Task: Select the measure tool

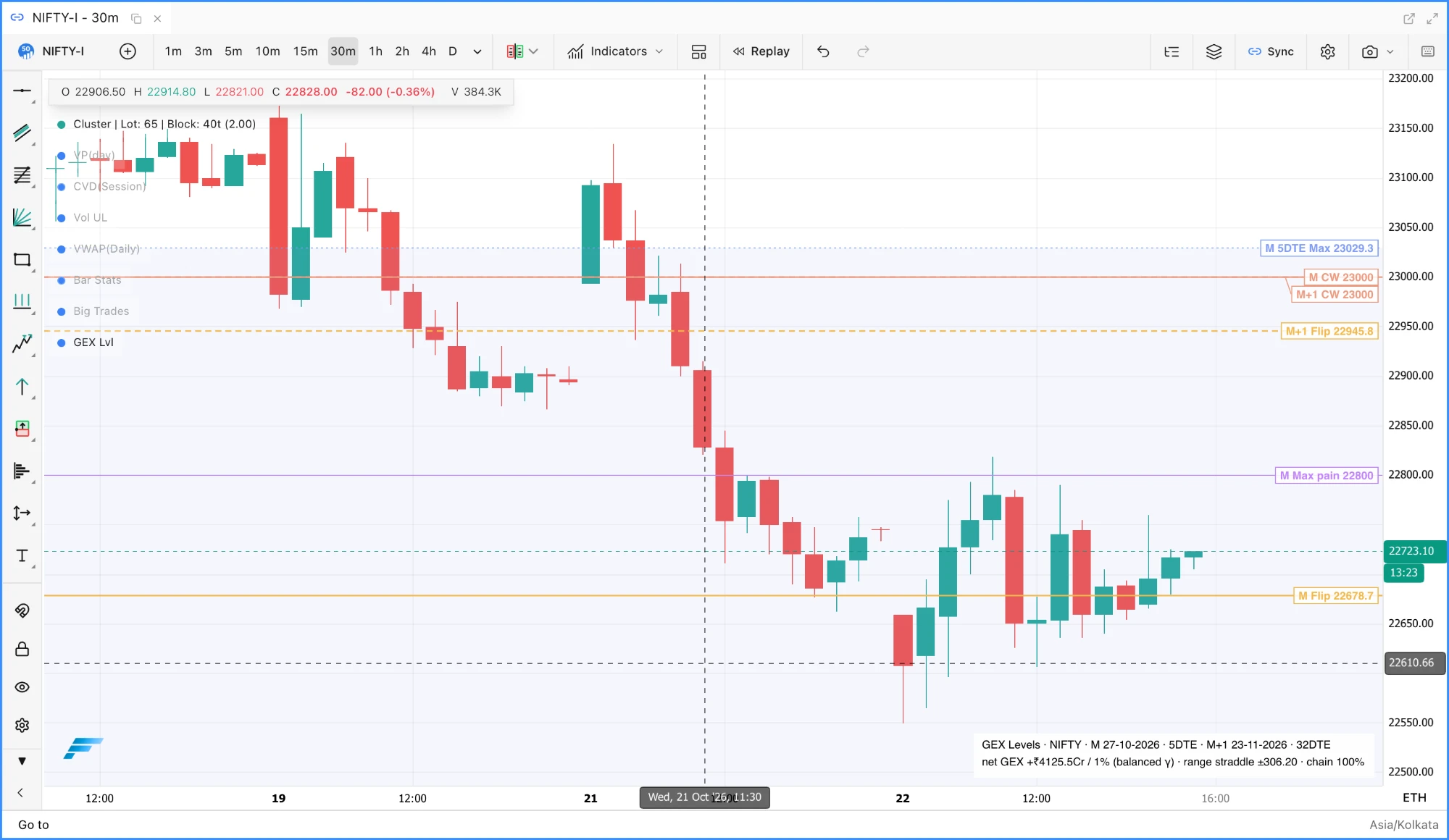Action: point(22,513)
